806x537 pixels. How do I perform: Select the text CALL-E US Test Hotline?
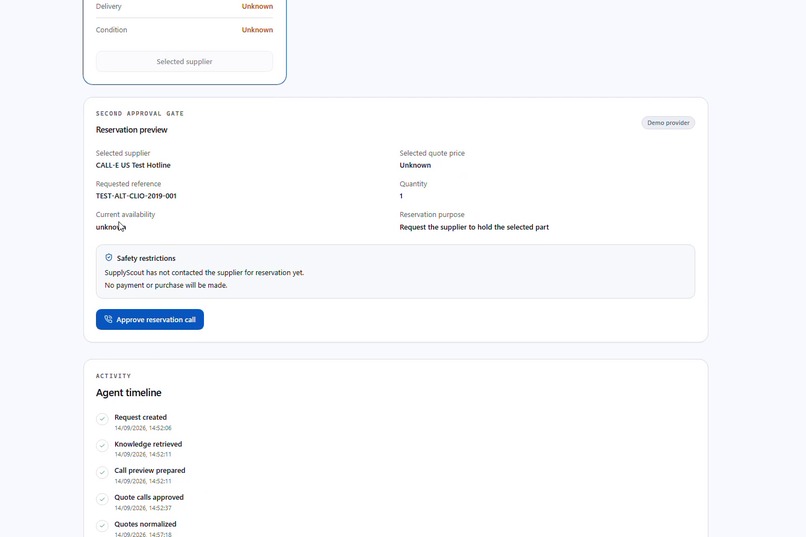[133, 165]
